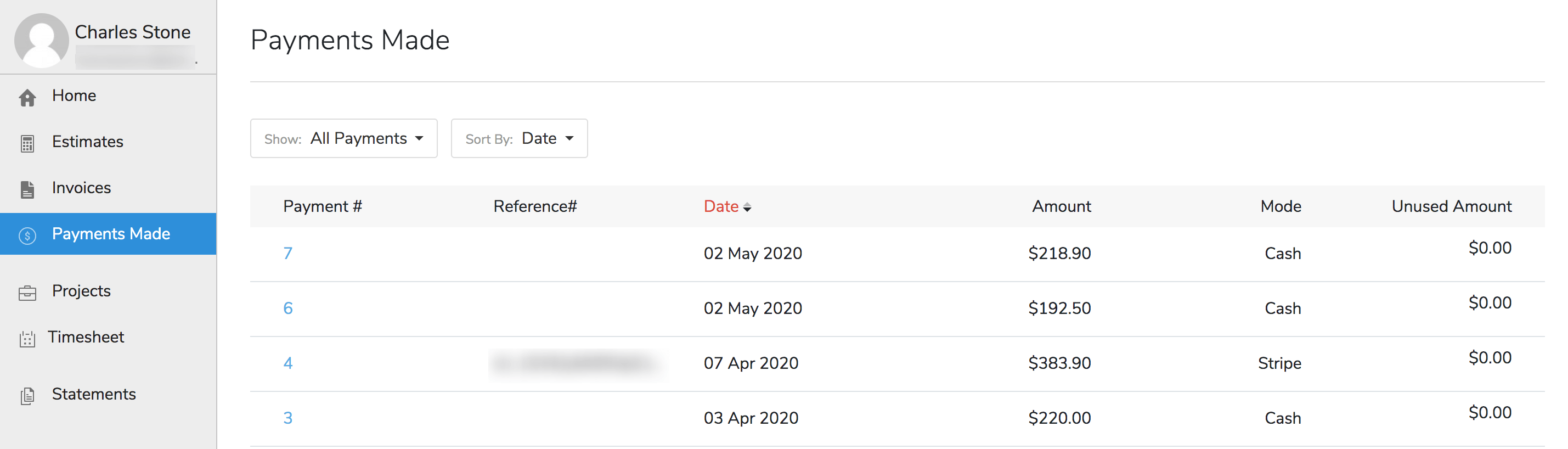
Task: Click the Timesheet calendar icon
Action: click(x=27, y=339)
